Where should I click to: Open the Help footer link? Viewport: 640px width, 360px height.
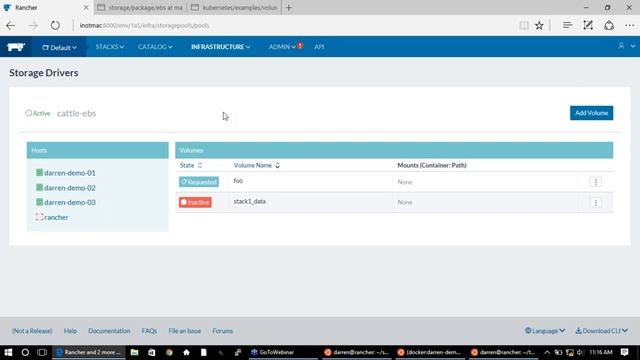click(70, 331)
